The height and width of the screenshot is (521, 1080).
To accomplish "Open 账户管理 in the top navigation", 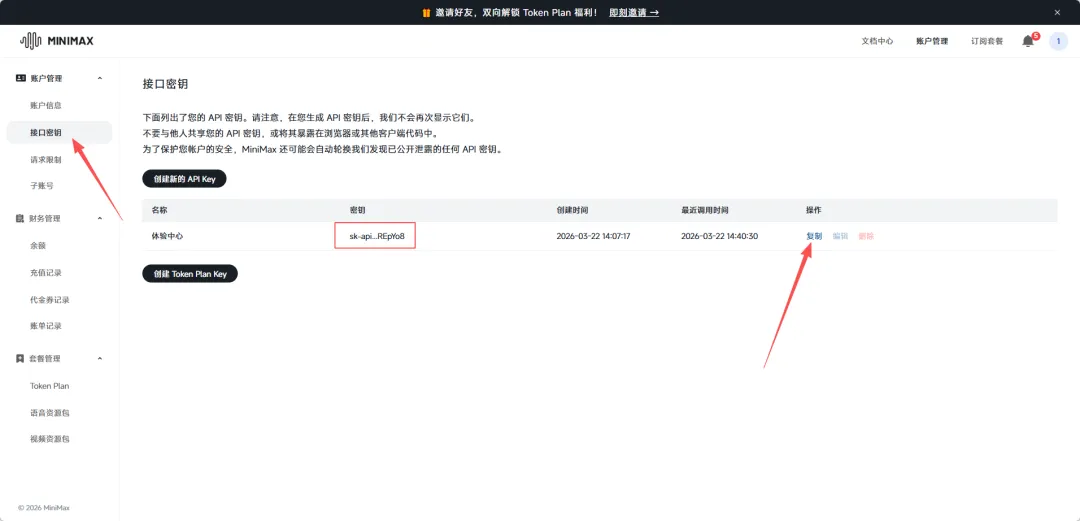I will [932, 41].
